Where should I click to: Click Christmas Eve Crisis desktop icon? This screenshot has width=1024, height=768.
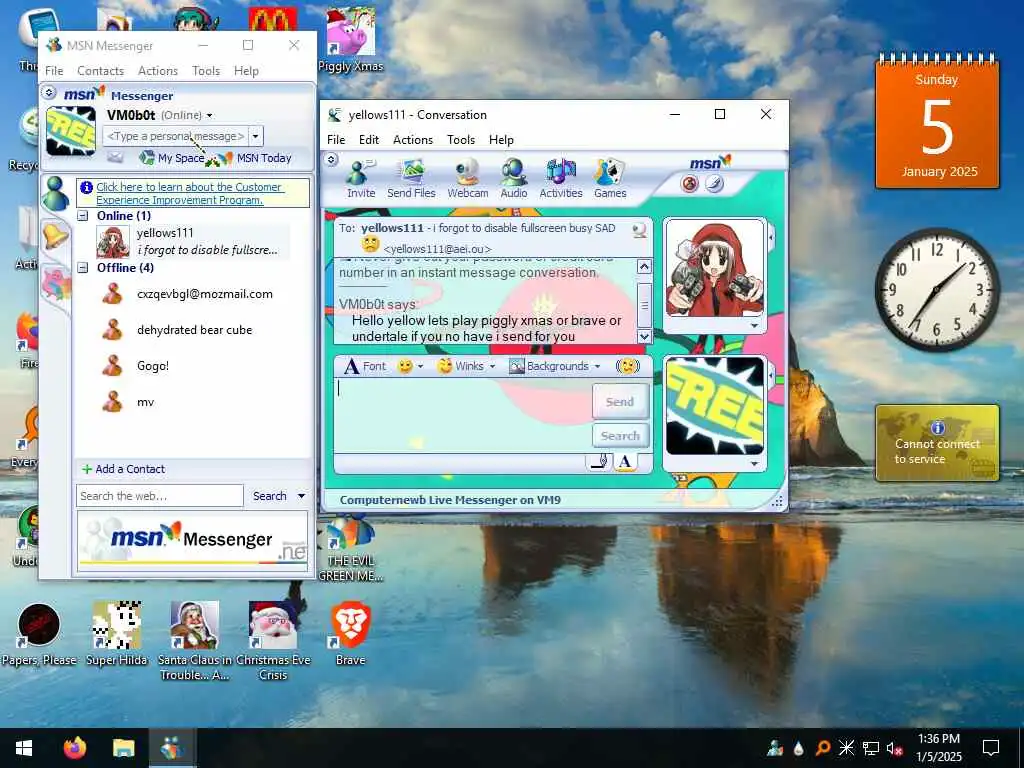pos(273,640)
